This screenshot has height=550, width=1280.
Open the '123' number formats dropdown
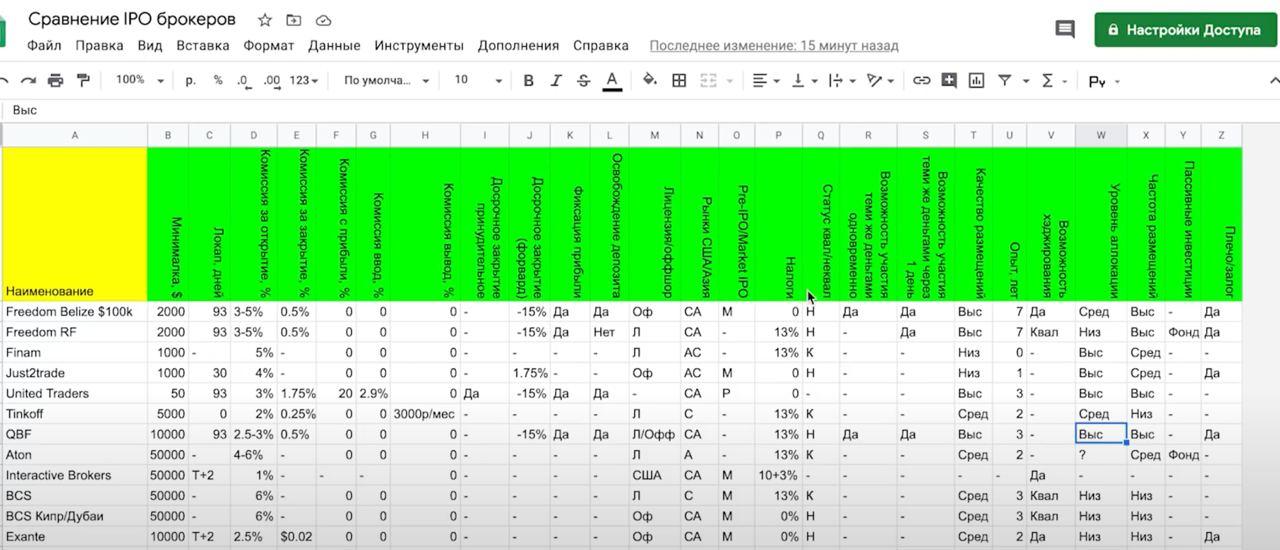pyautogui.click(x=303, y=80)
